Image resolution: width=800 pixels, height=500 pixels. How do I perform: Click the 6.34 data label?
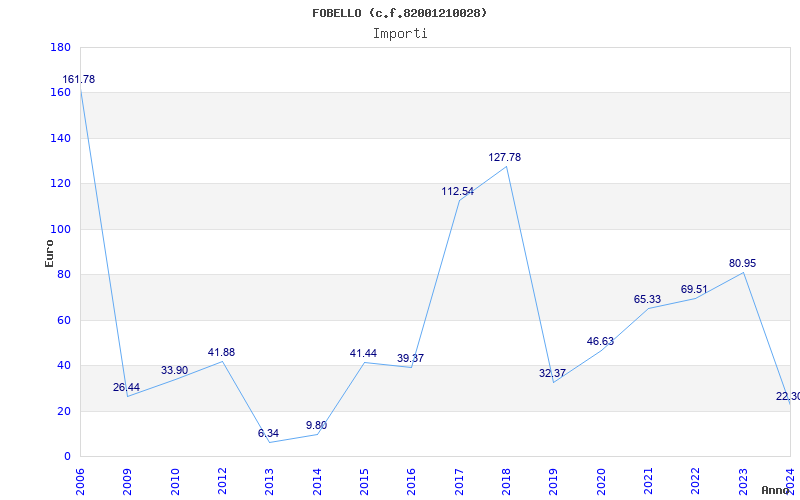click(x=268, y=434)
